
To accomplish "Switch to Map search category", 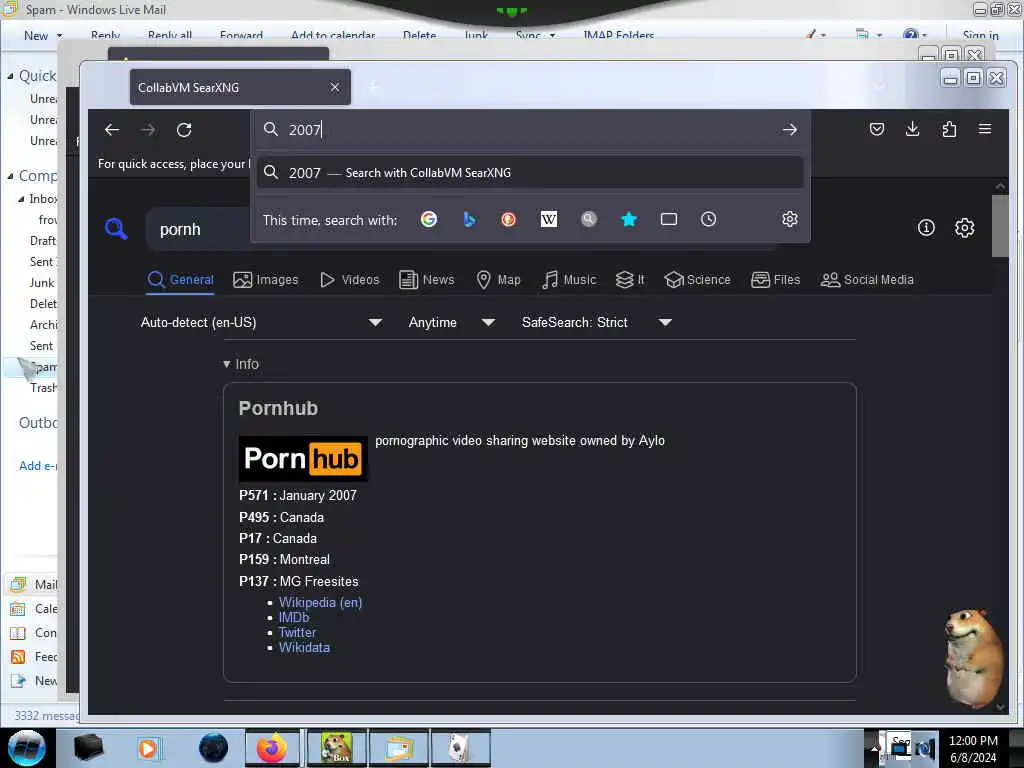I will click(498, 280).
